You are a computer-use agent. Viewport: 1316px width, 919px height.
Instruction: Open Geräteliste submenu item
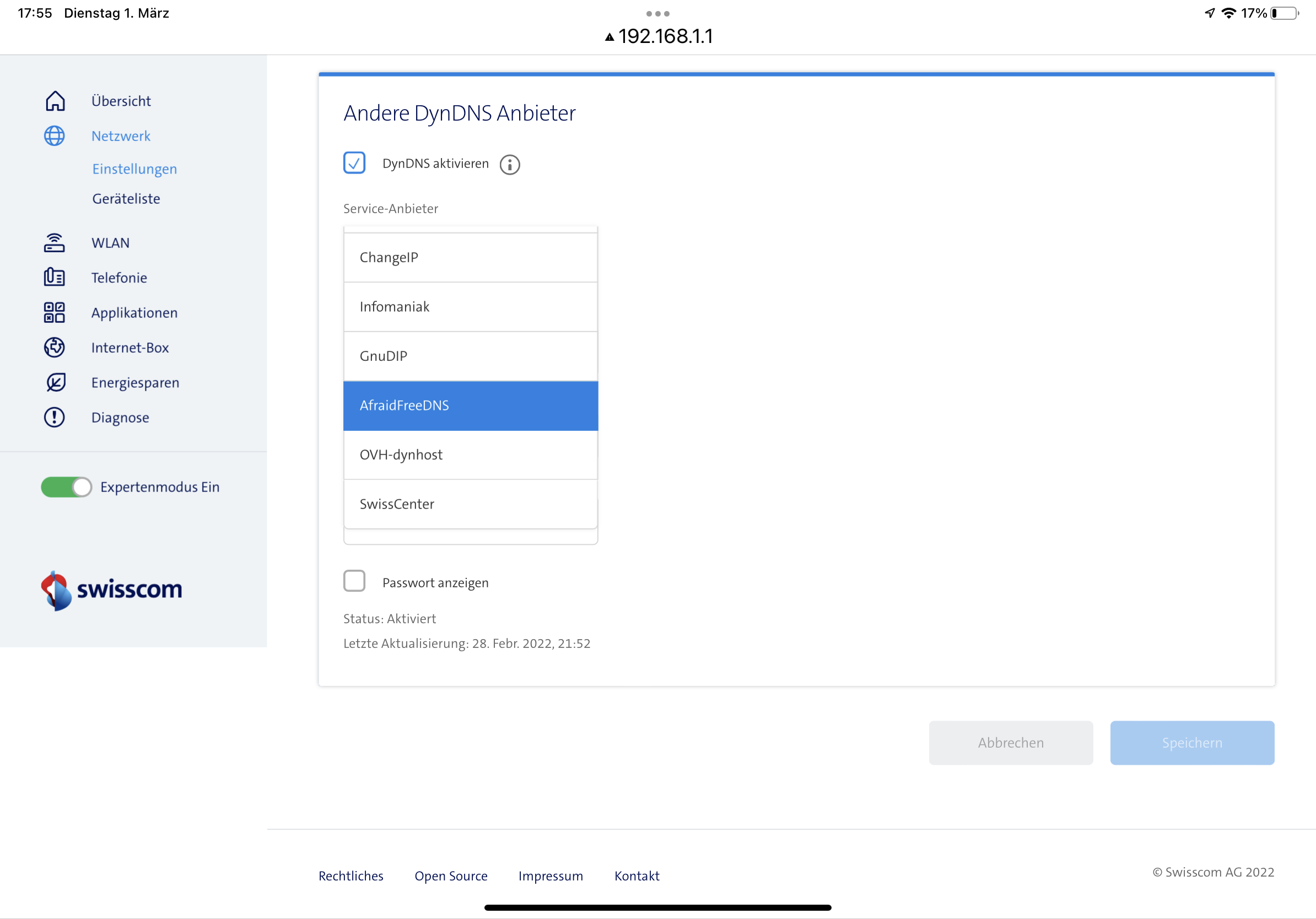126,198
